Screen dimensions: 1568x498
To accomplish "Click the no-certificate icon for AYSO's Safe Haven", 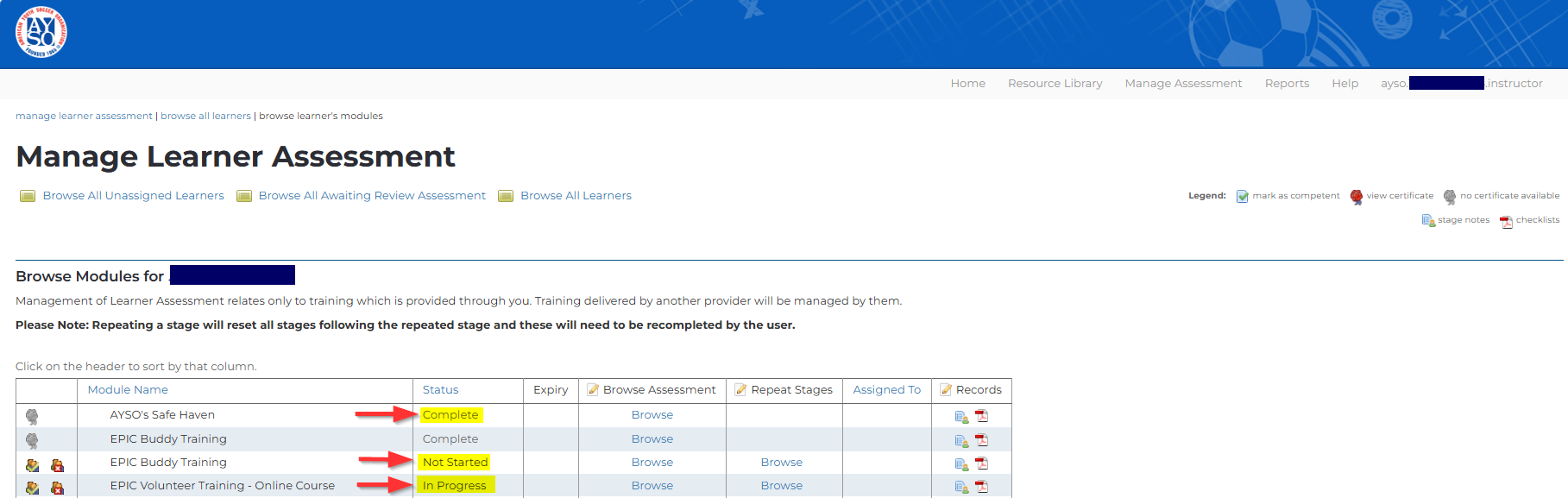I will tap(32, 417).
